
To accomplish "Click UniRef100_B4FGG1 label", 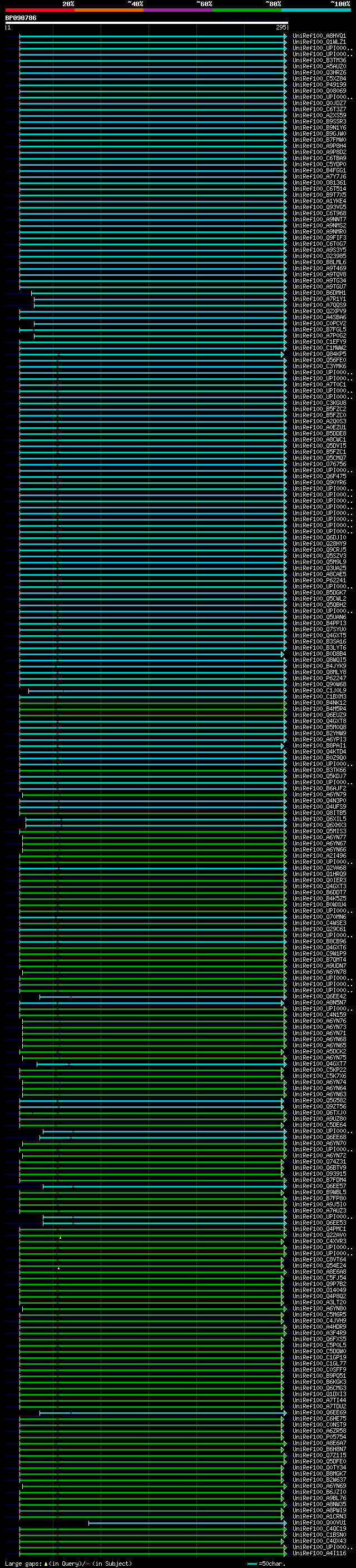I will tap(319, 170).
